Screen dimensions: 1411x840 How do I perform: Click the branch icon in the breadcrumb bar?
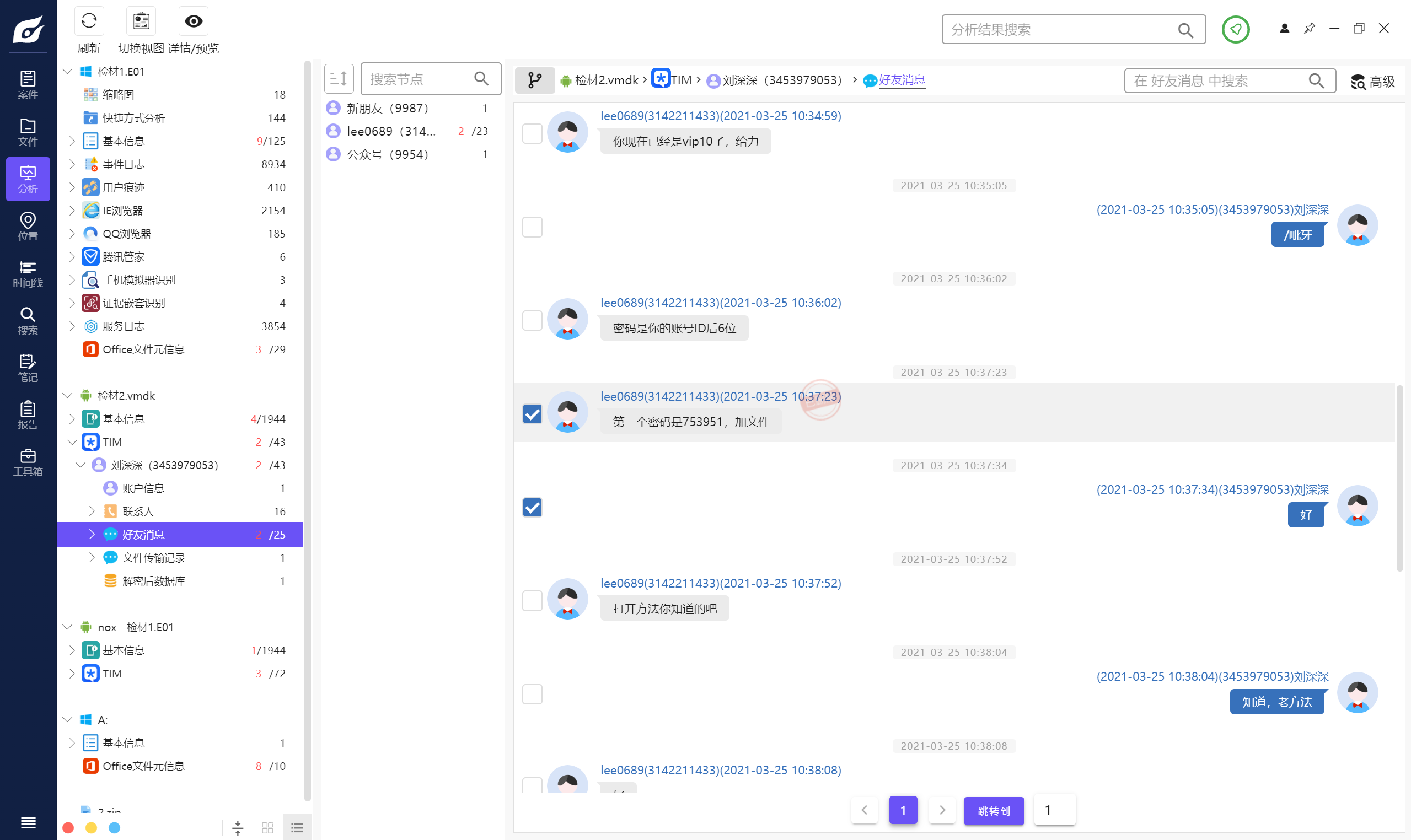534,80
